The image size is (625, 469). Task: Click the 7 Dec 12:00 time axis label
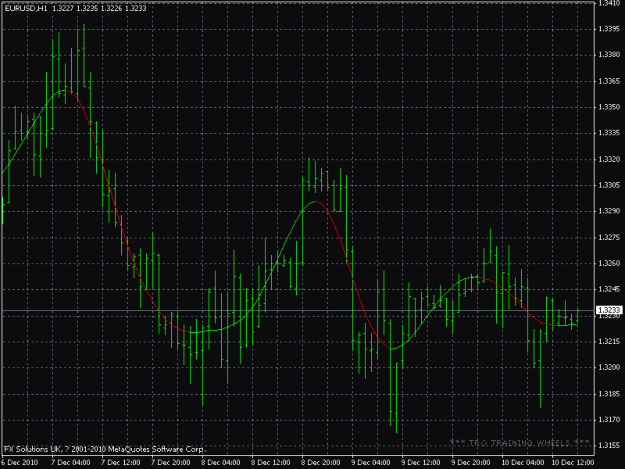pos(120,462)
